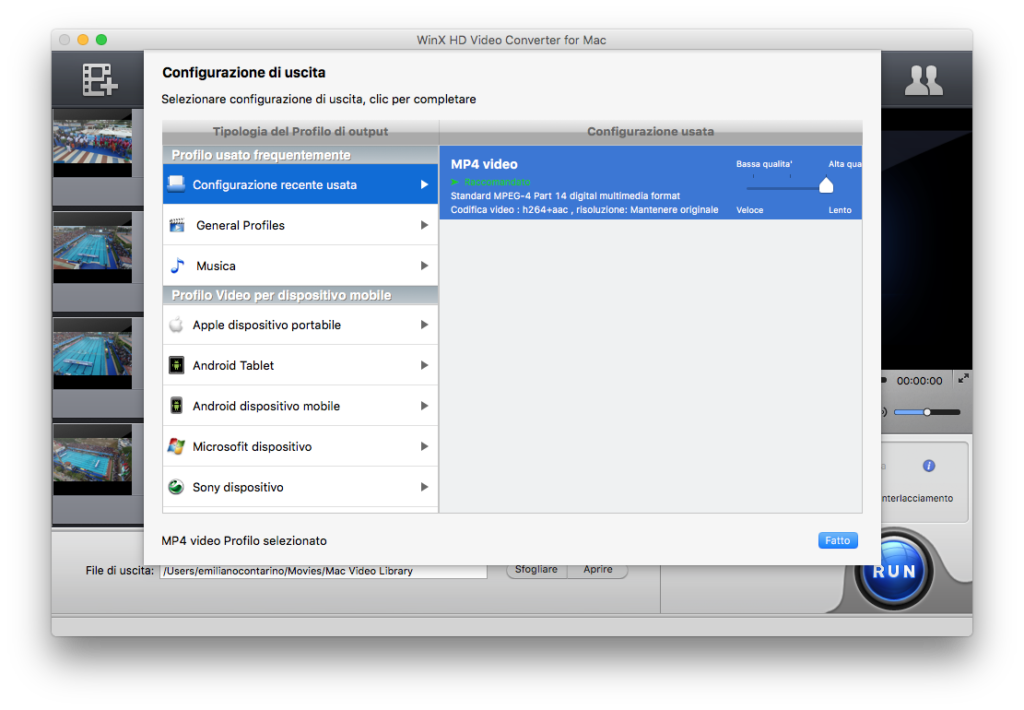Click the Android Tablet icon
The width and height of the screenshot is (1024, 710).
pos(176,365)
